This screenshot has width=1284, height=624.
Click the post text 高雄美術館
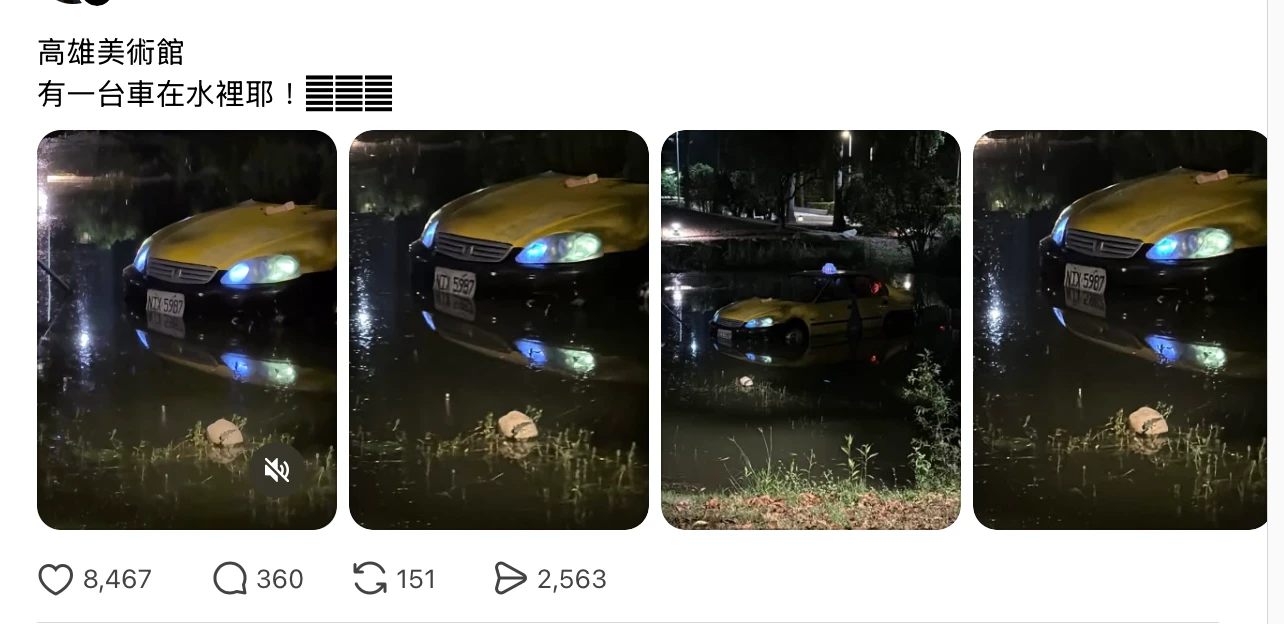pos(111,52)
